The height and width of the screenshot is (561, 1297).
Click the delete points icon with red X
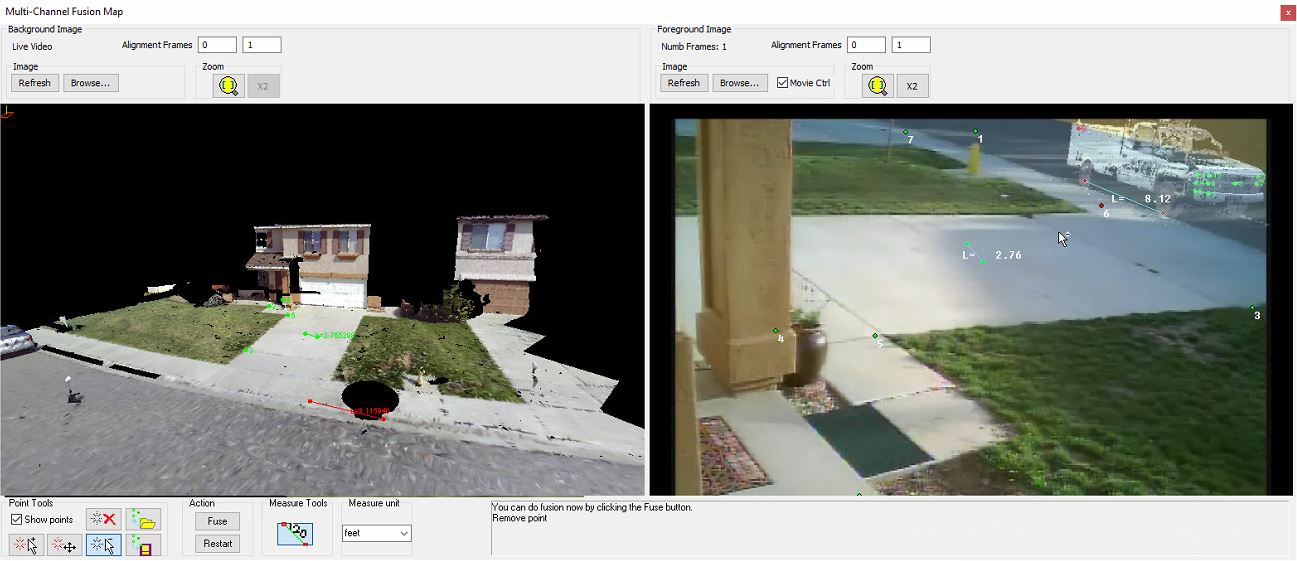pos(103,519)
